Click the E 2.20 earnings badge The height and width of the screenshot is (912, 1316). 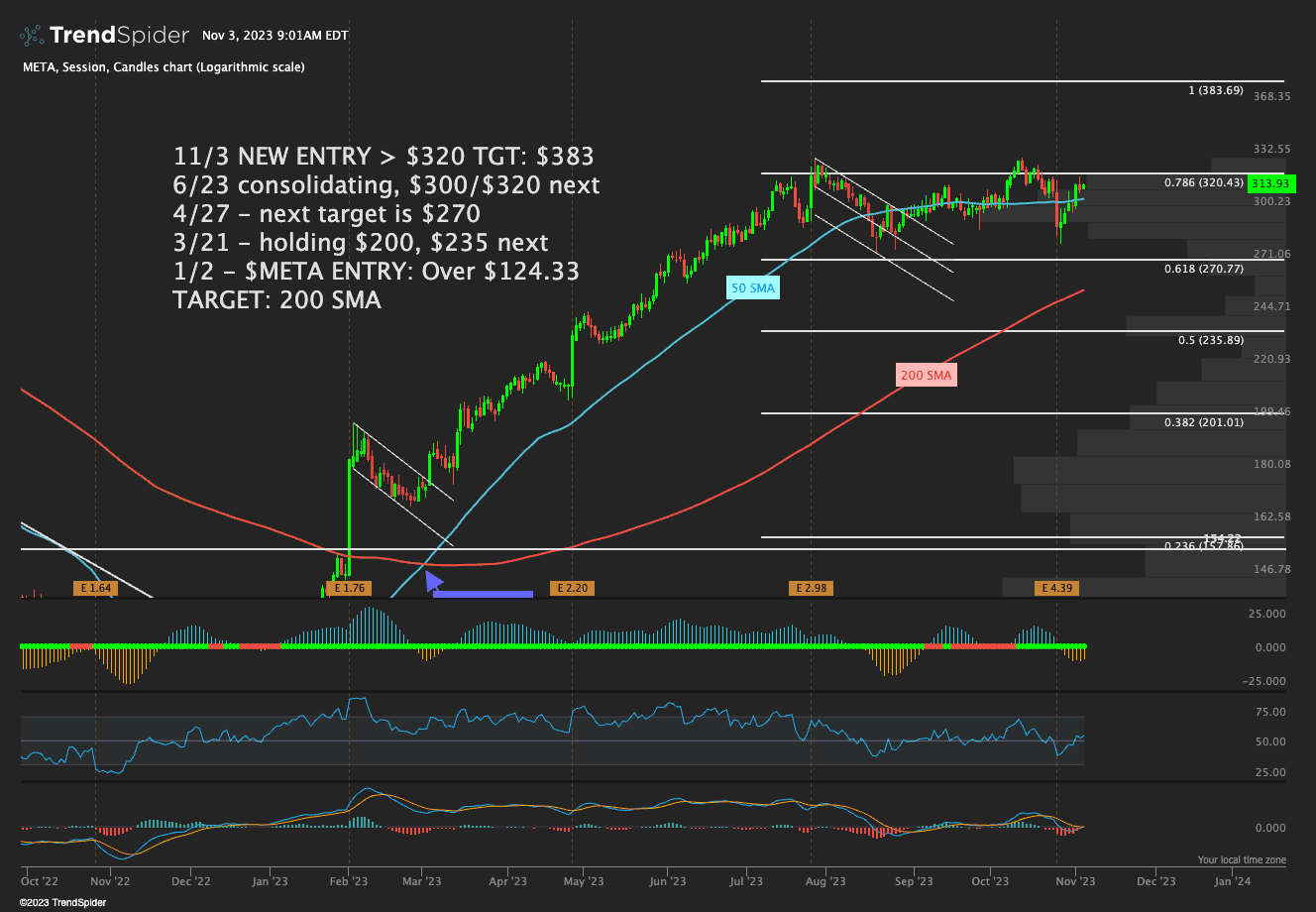(573, 588)
